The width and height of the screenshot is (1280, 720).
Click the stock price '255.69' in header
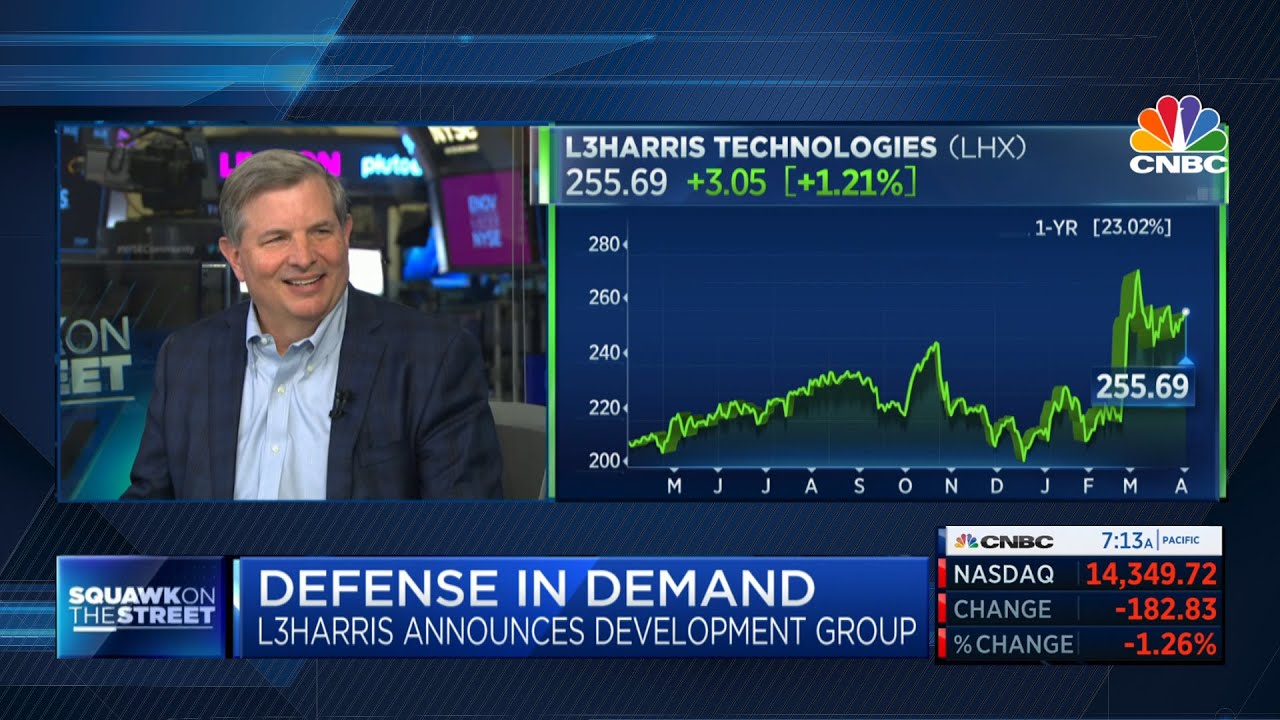pos(616,183)
